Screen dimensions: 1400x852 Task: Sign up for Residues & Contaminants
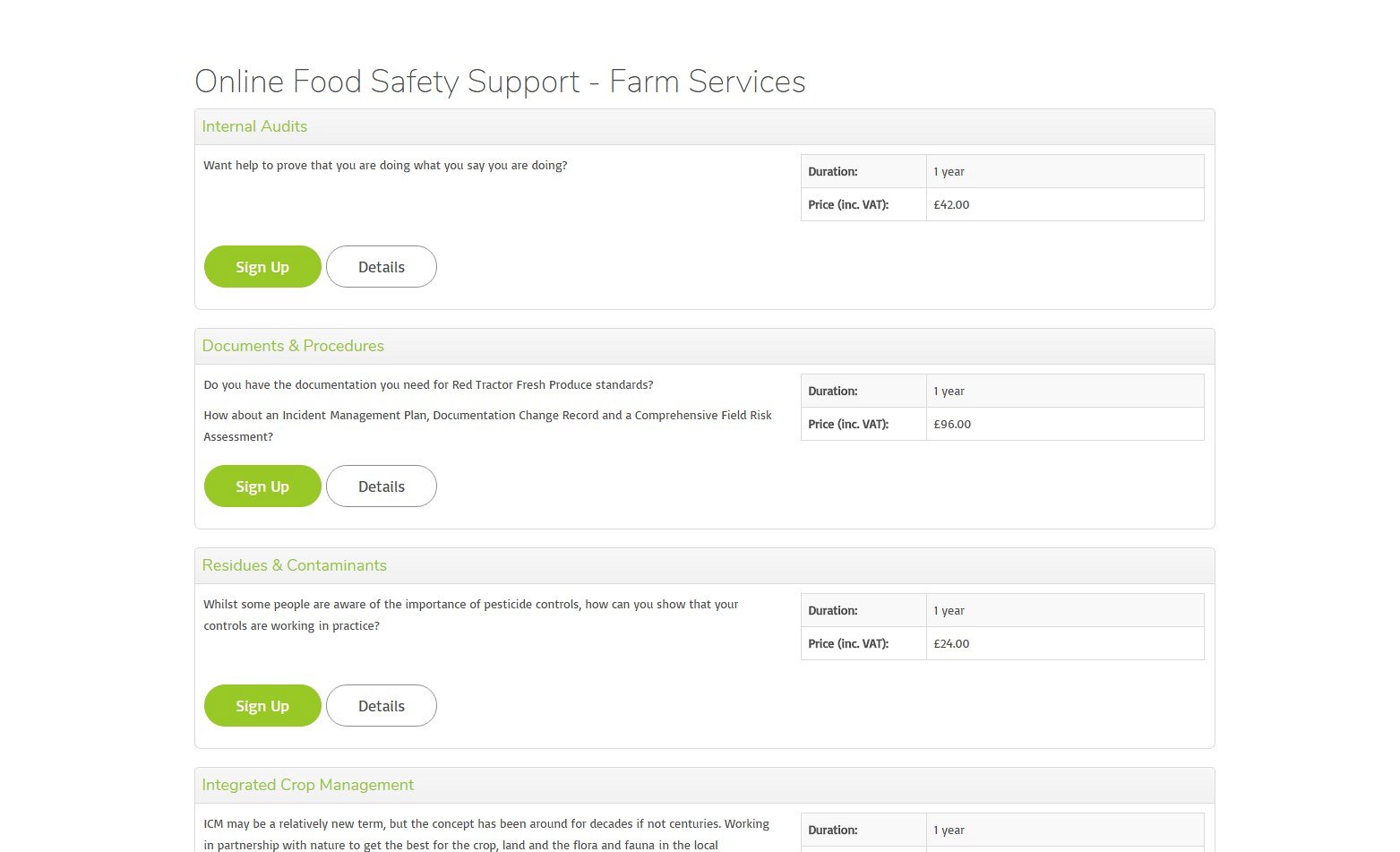(x=262, y=706)
